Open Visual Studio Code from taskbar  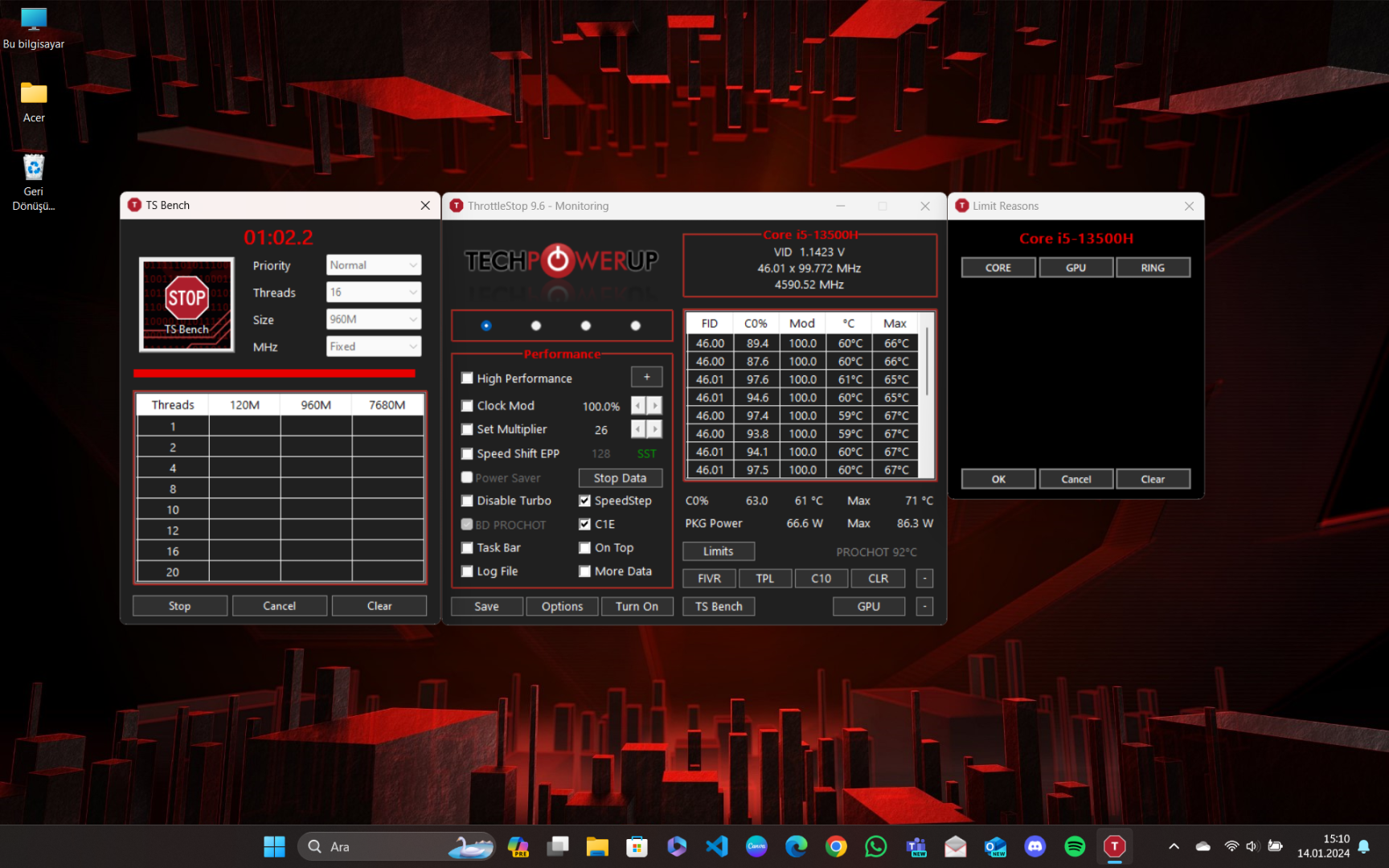(717, 846)
